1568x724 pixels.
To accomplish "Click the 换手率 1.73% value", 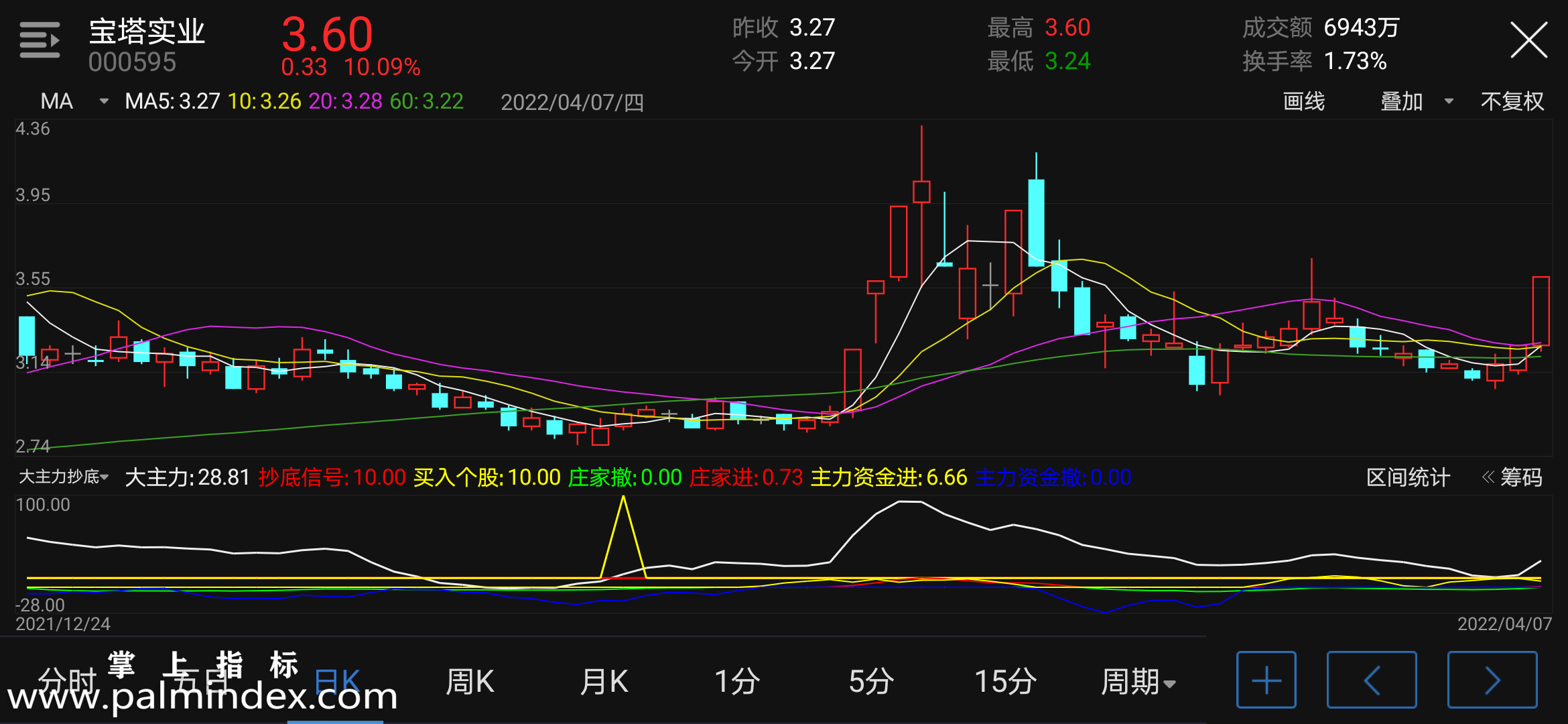I will click(1314, 61).
